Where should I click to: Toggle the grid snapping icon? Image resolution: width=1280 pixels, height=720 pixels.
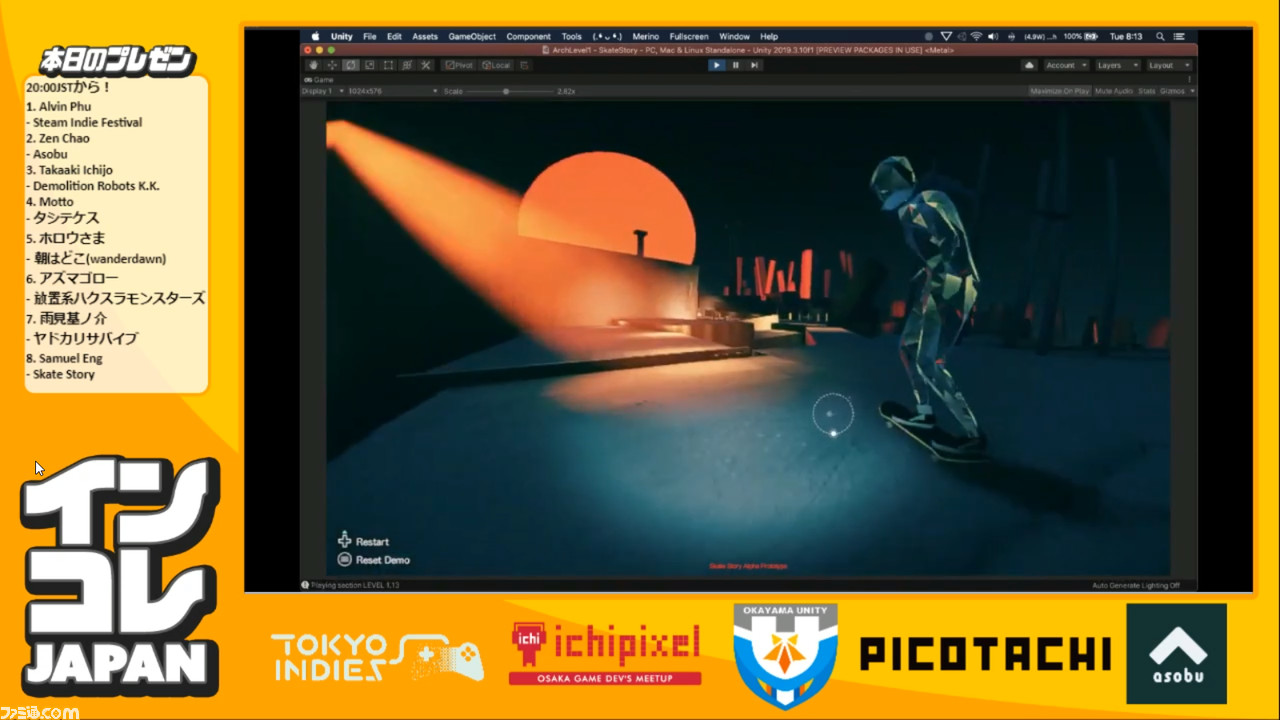tap(525, 65)
